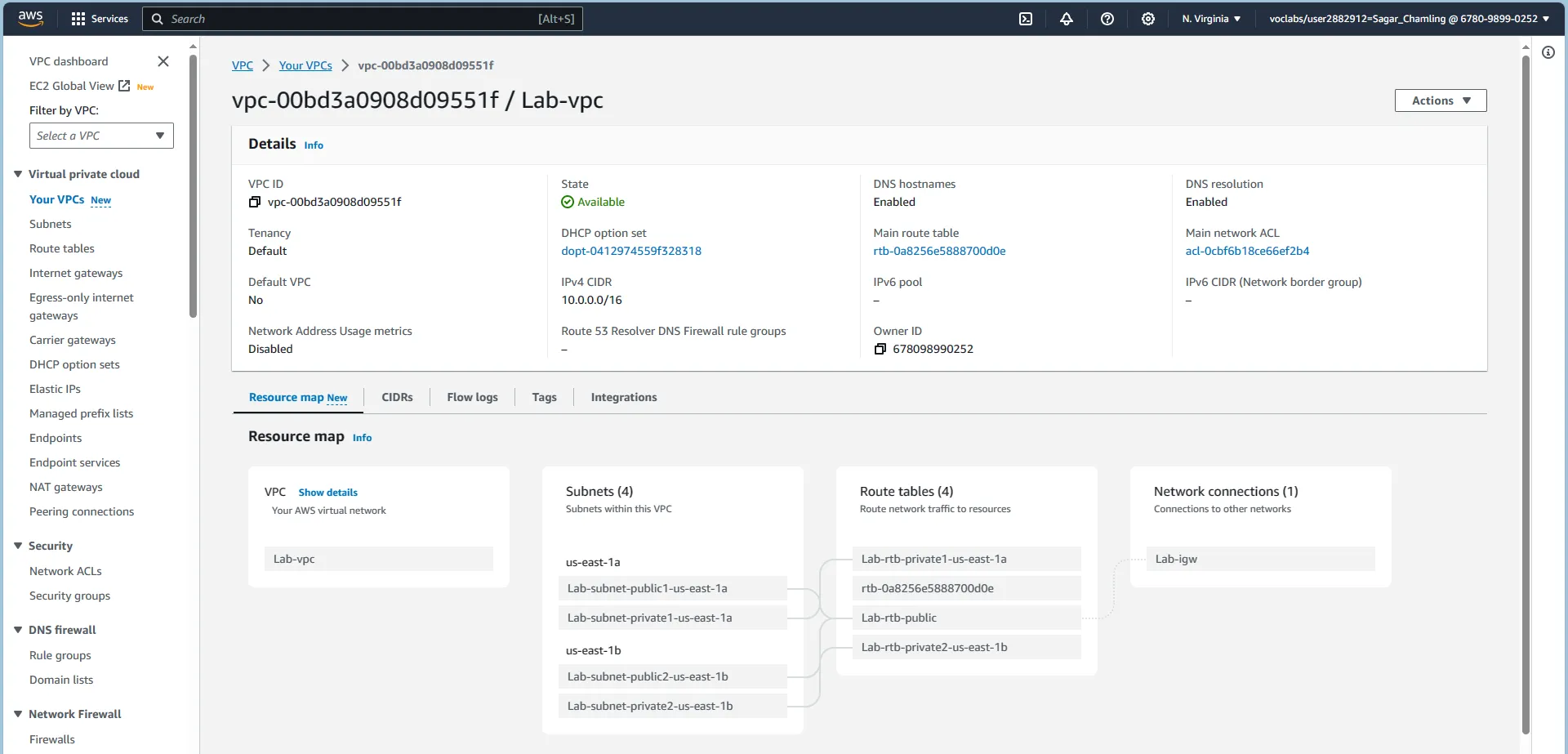The height and width of the screenshot is (754, 1568).
Task: Close the VPC navigation sidebar
Action: pyautogui.click(x=163, y=61)
